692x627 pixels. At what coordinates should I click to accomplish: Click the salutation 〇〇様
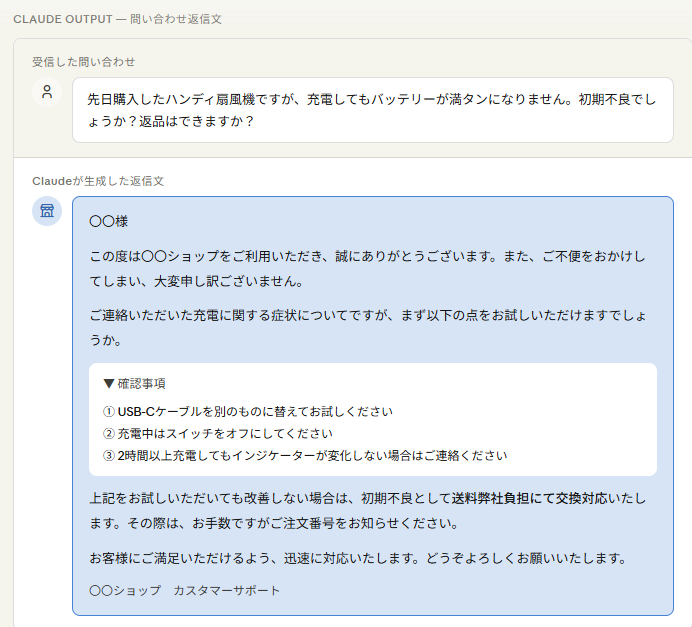[109, 221]
